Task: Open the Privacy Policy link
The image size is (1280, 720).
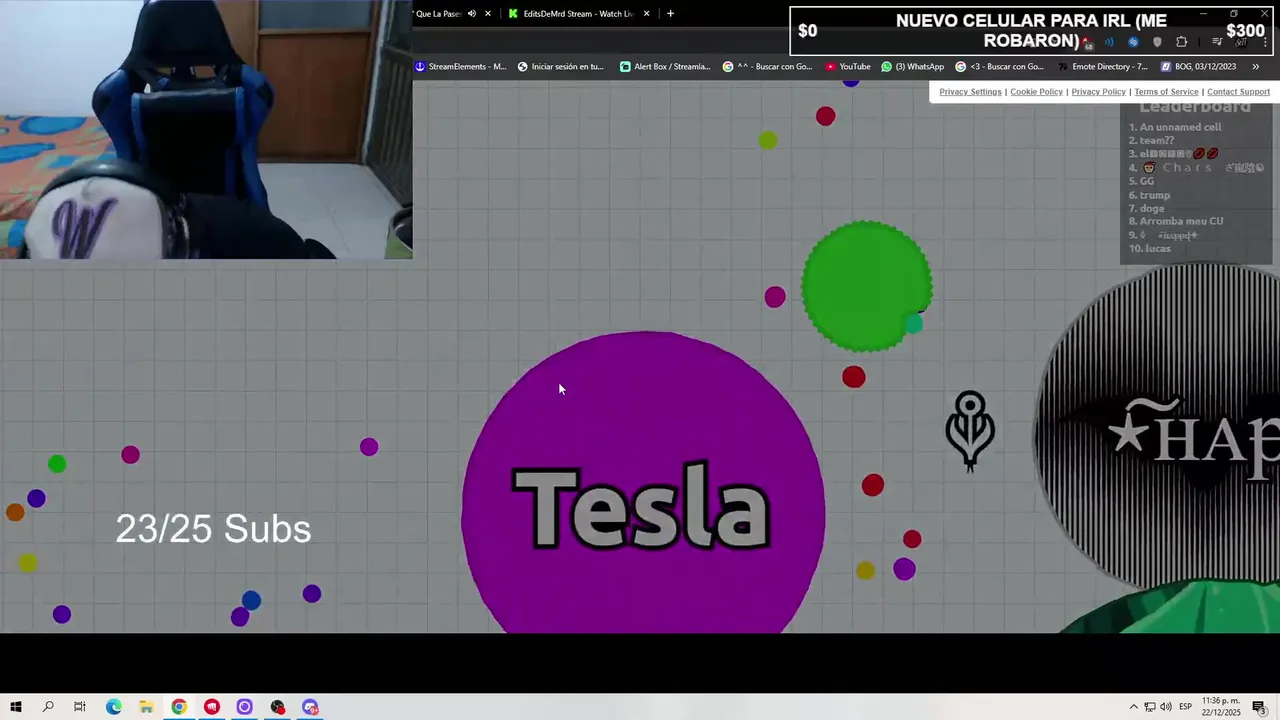Action: click(x=1098, y=92)
